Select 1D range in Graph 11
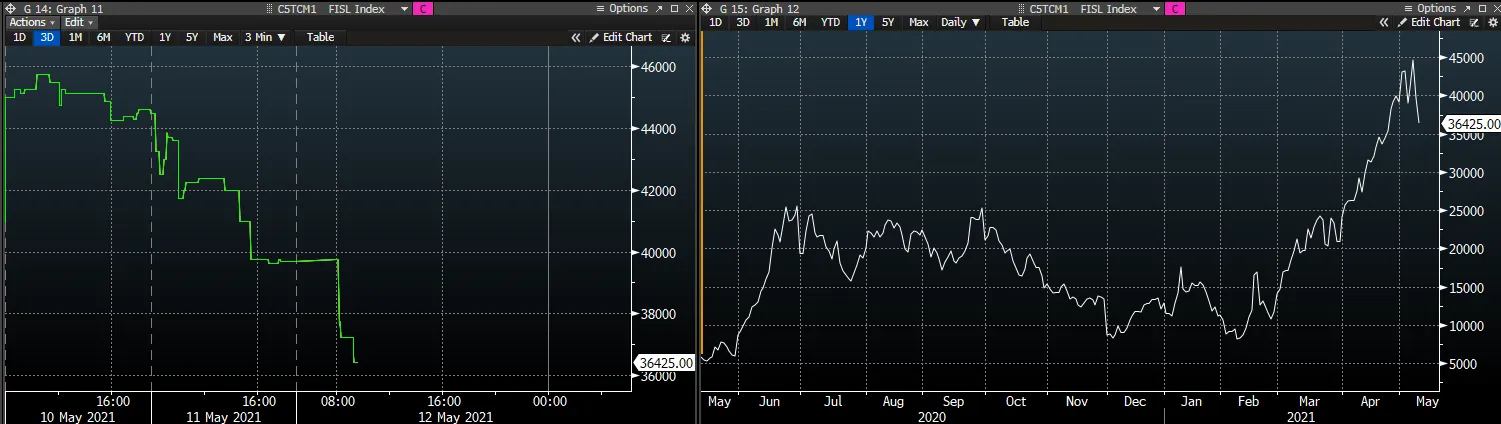Image resolution: width=1501 pixels, height=424 pixels. [x=19, y=37]
